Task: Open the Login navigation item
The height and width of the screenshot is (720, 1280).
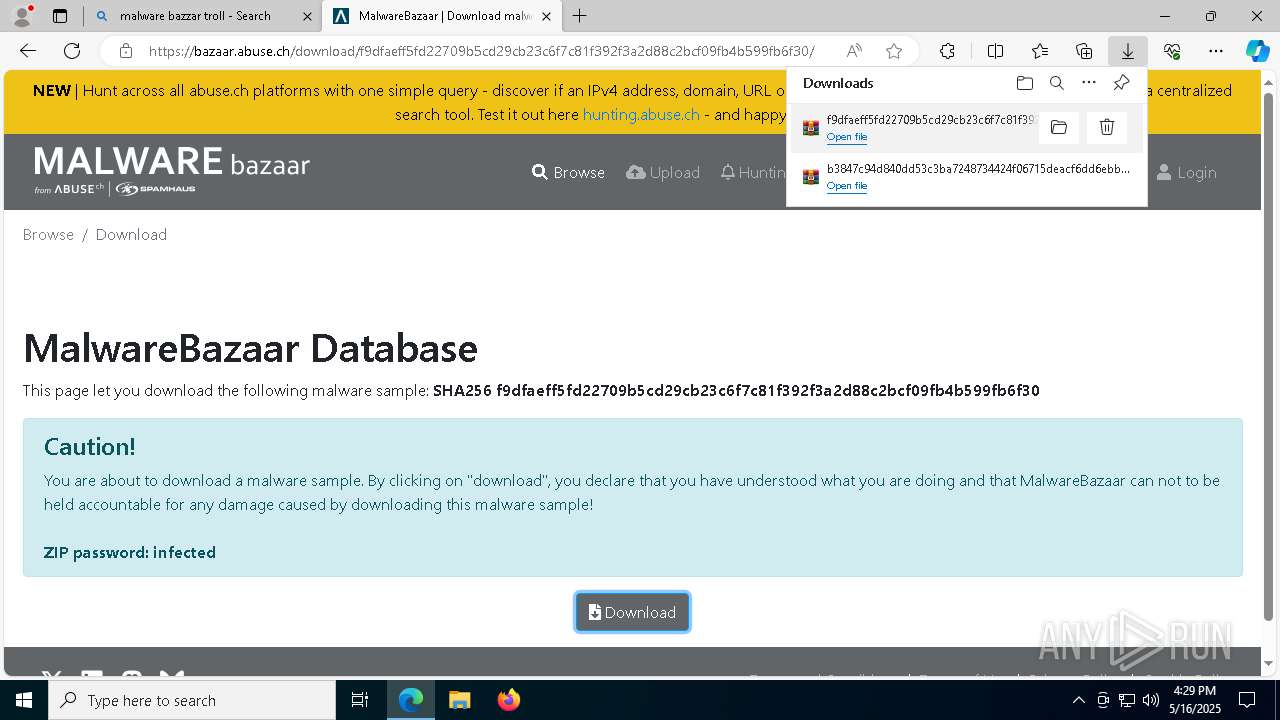Action: tap(1186, 172)
